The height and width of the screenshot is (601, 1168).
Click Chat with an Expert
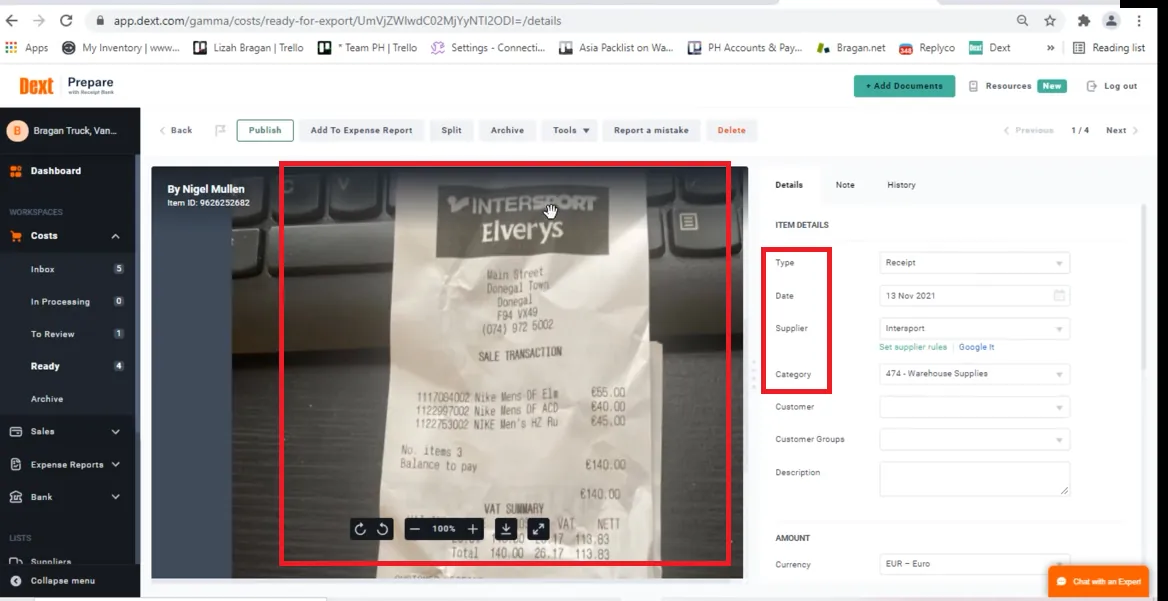click(x=1098, y=582)
